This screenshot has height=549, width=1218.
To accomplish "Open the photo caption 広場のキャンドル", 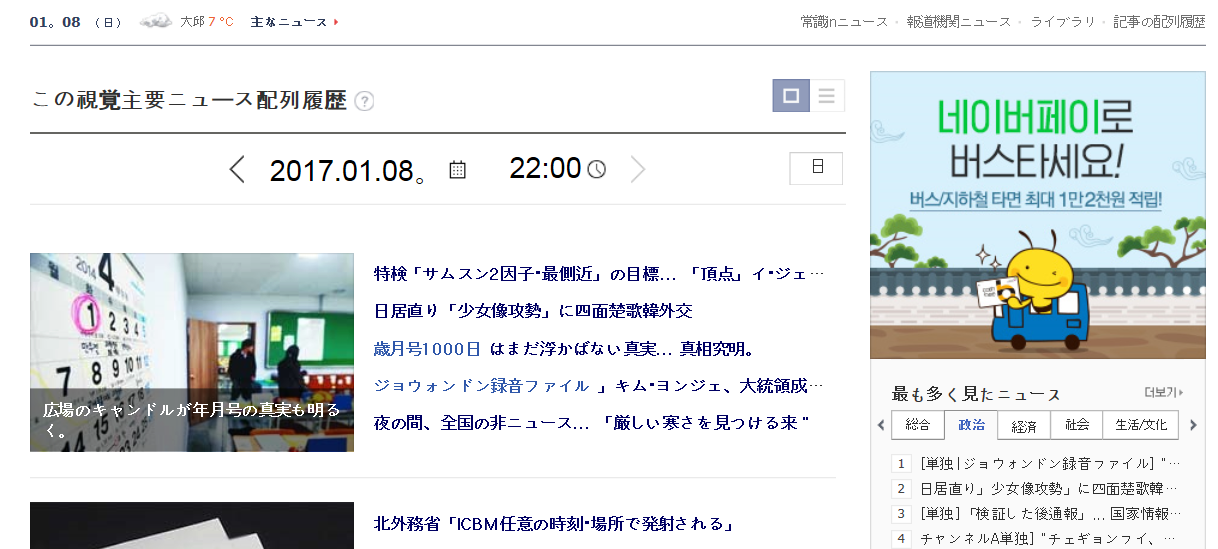I will pyautogui.click(x=192, y=421).
